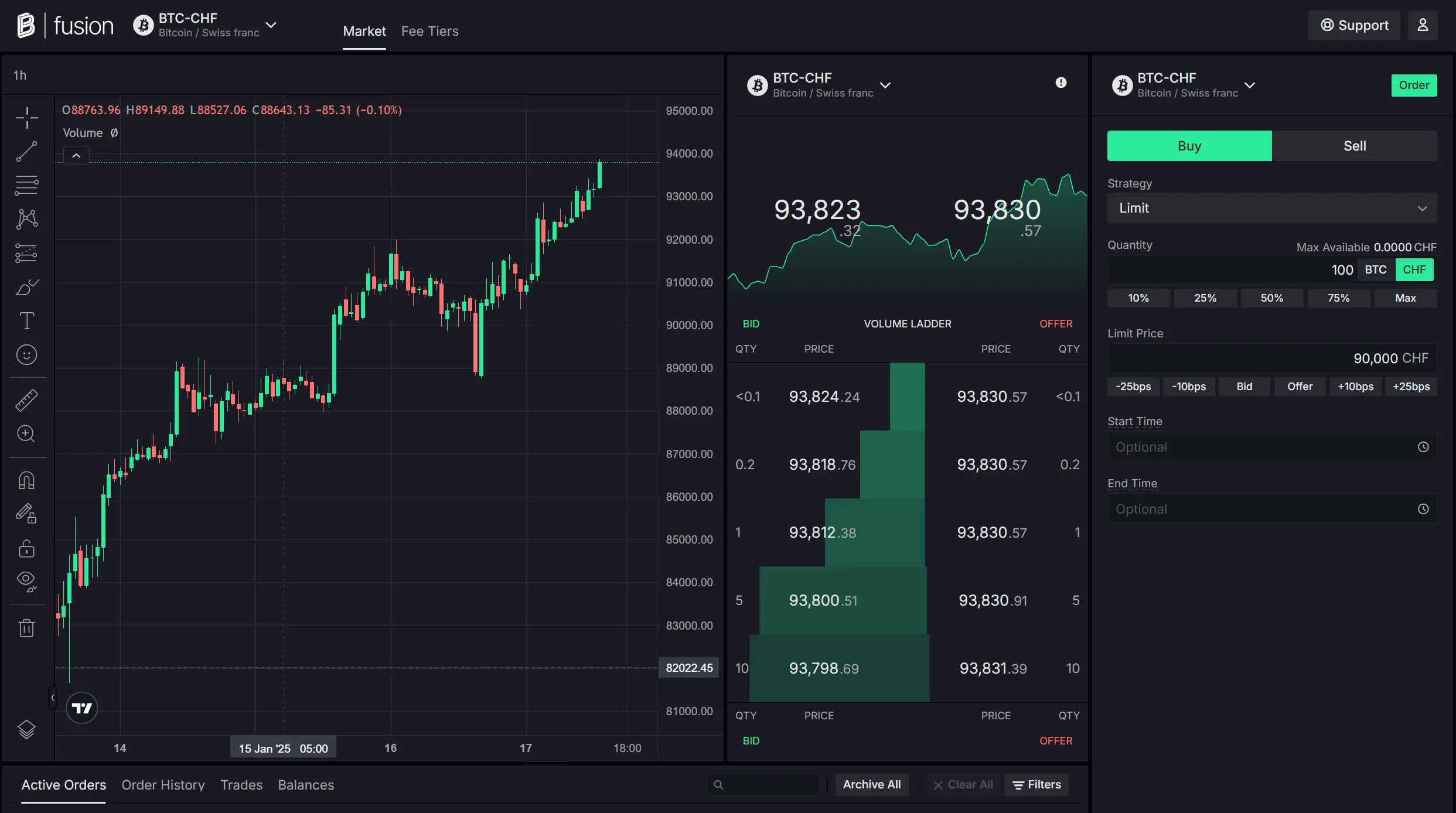Click the orders search field

(763, 785)
